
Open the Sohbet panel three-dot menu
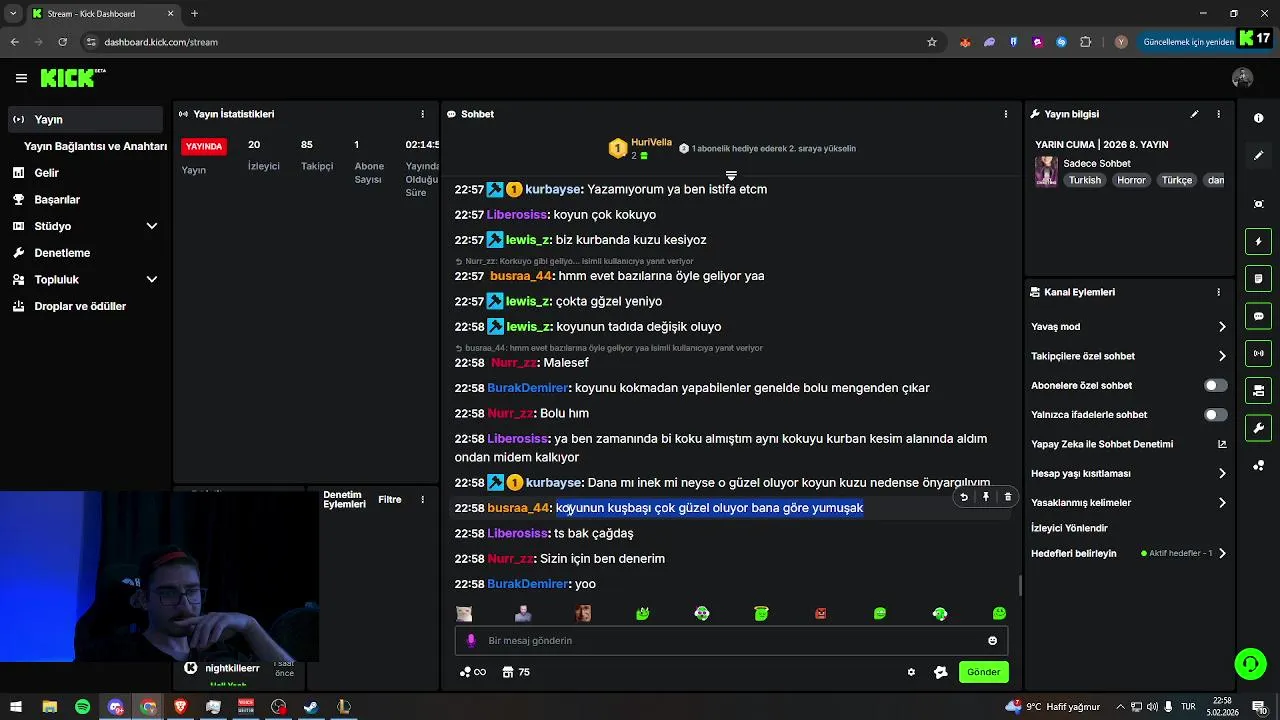pyautogui.click(x=1005, y=114)
